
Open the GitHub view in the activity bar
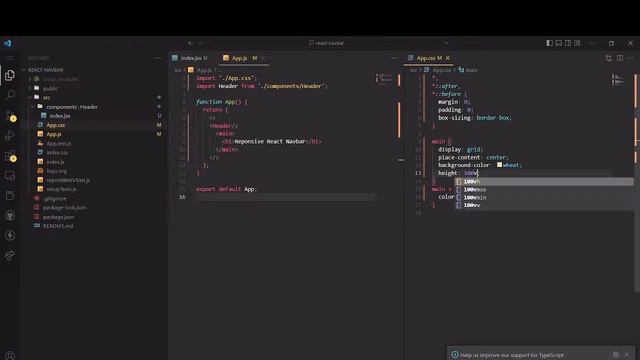[x=10, y=216]
